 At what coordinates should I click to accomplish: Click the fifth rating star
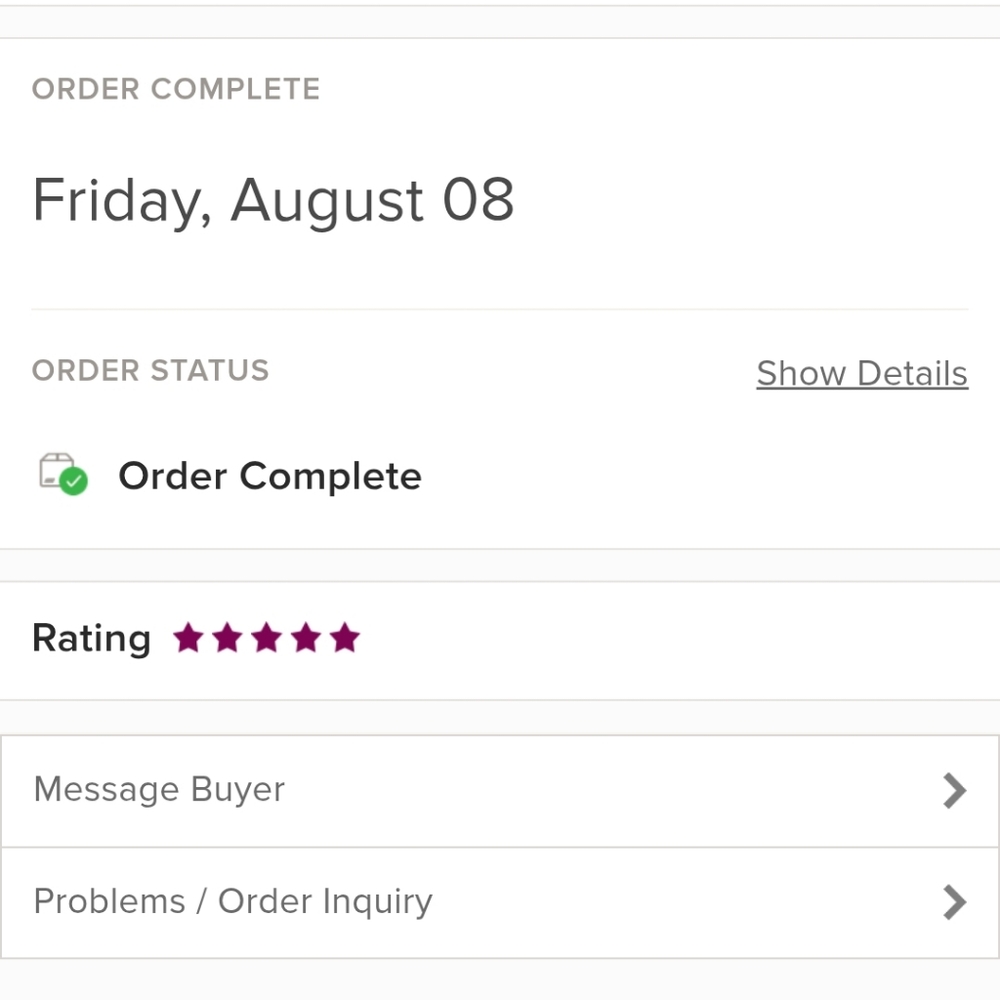pos(345,638)
